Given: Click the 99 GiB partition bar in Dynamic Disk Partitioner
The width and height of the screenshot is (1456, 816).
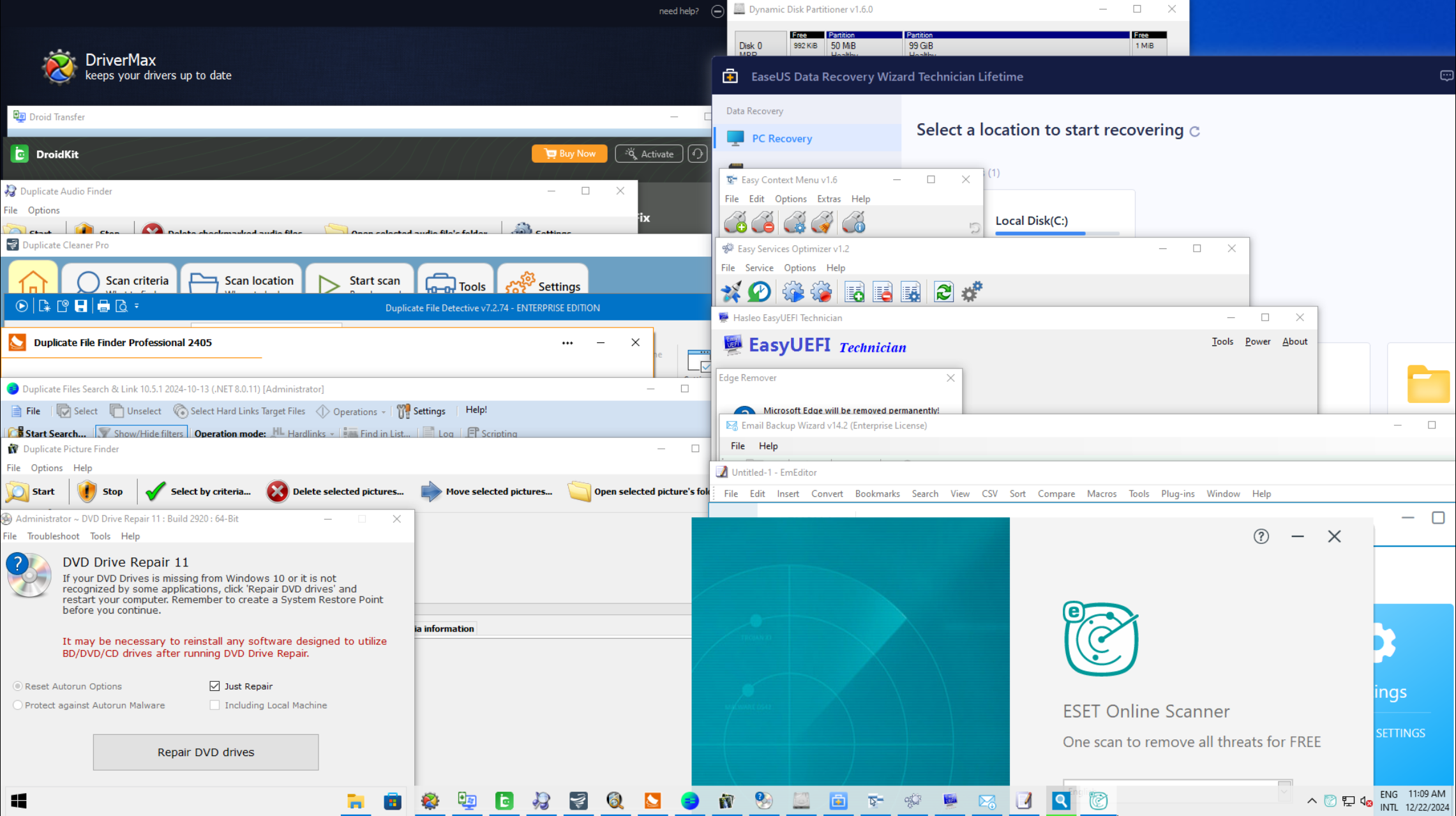Looking at the screenshot, I should point(1016,43).
